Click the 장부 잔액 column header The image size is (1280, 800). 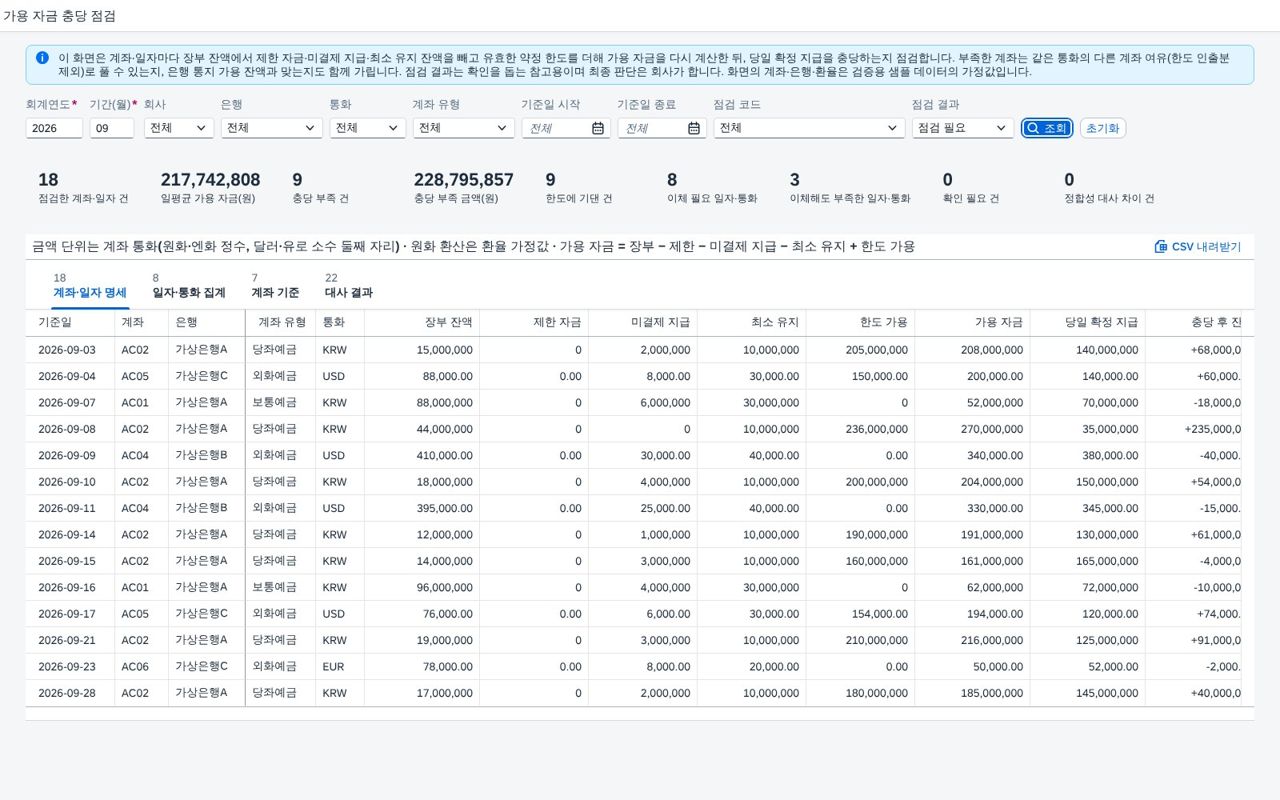(x=422, y=322)
